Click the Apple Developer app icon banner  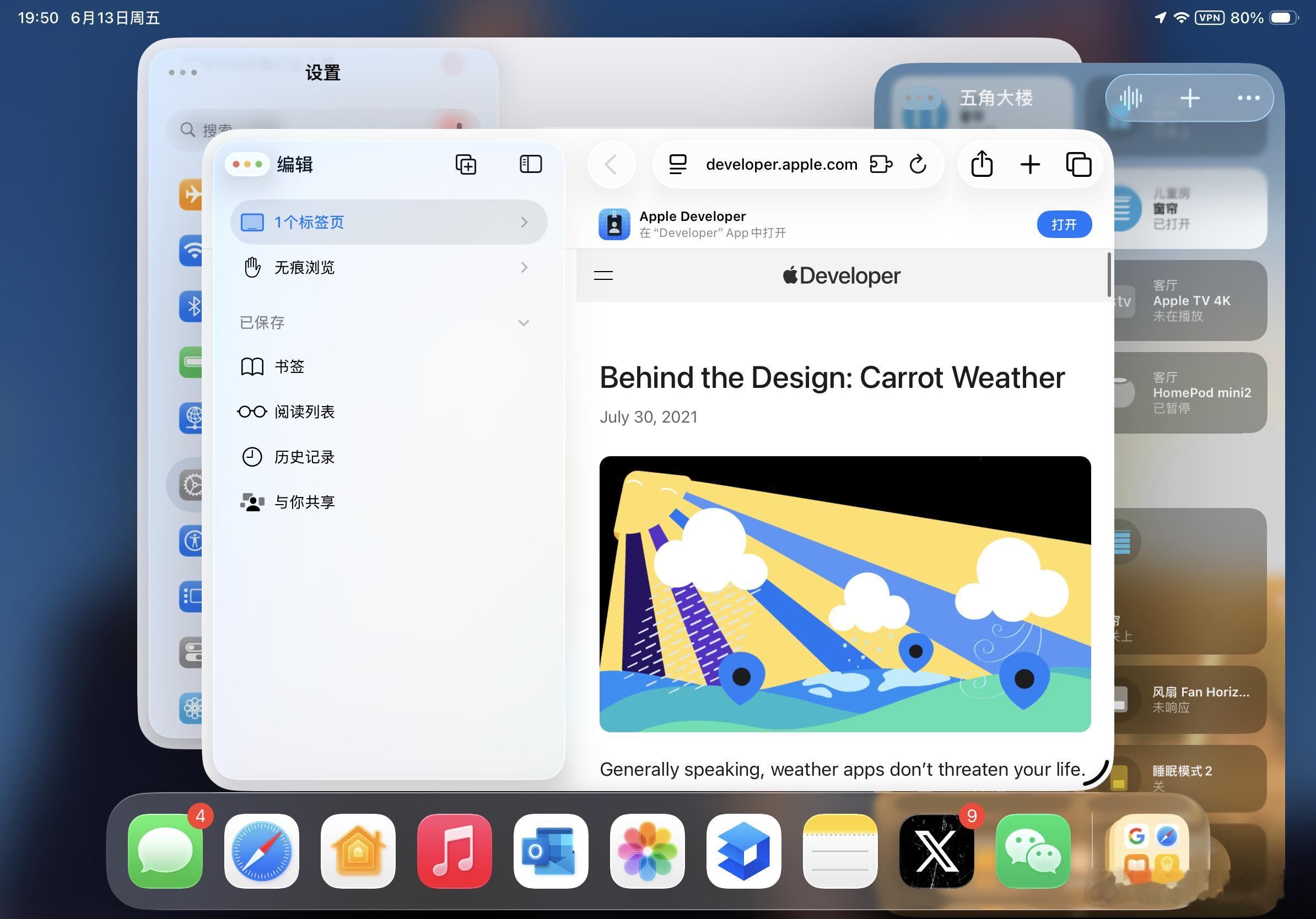[614, 224]
